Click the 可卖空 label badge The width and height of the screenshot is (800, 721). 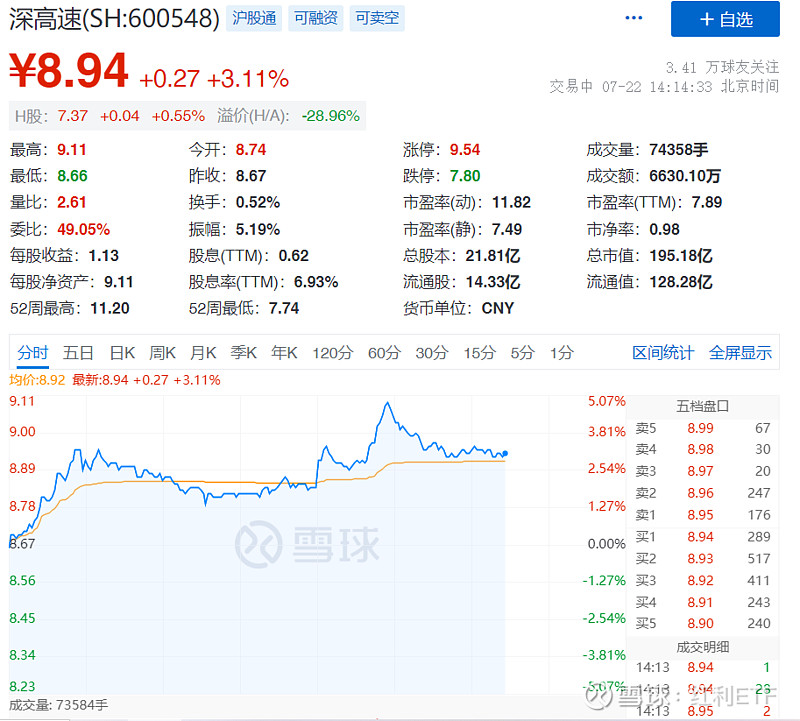[376, 18]
